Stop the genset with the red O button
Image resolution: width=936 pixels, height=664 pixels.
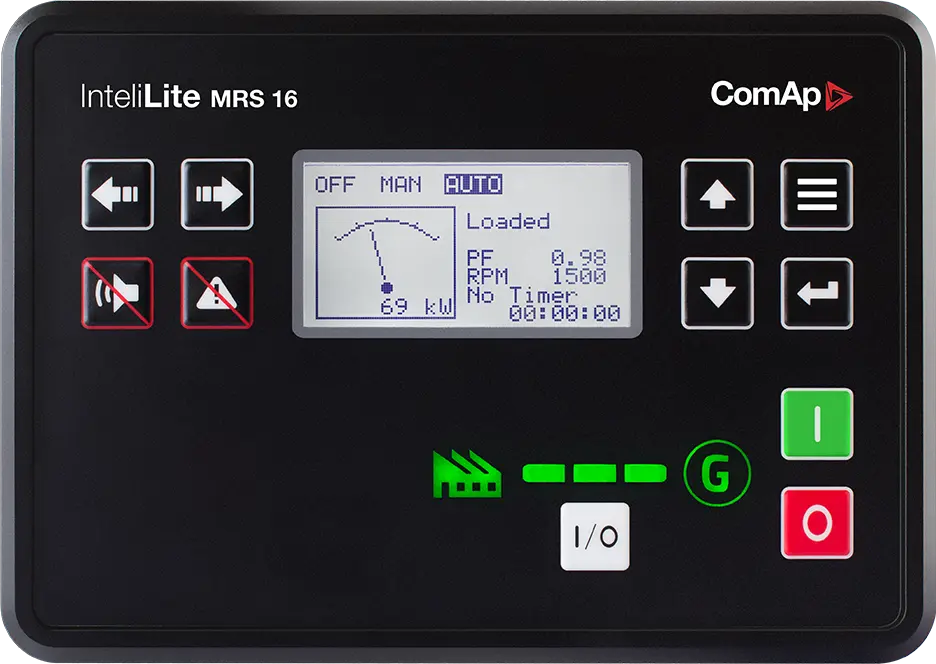coord(817,523)
